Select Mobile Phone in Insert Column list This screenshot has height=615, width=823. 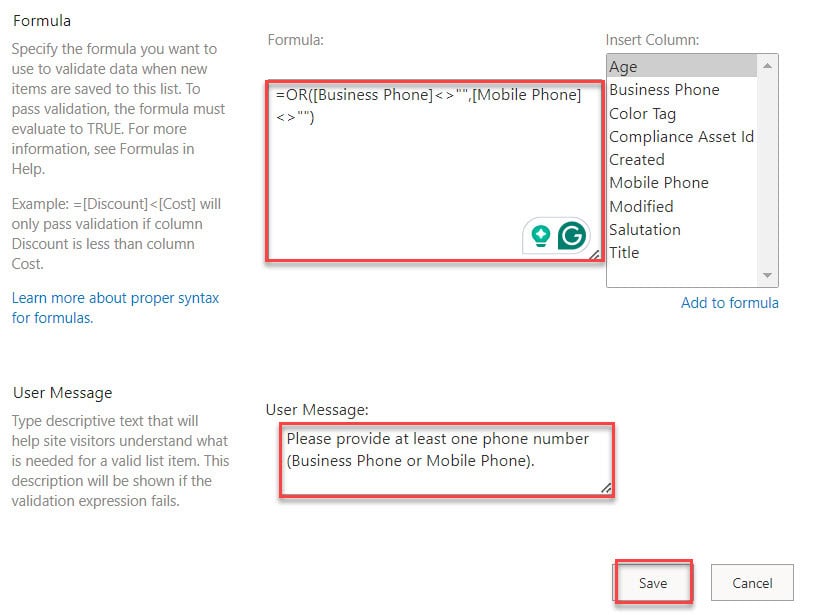click(x=681, y=183)
